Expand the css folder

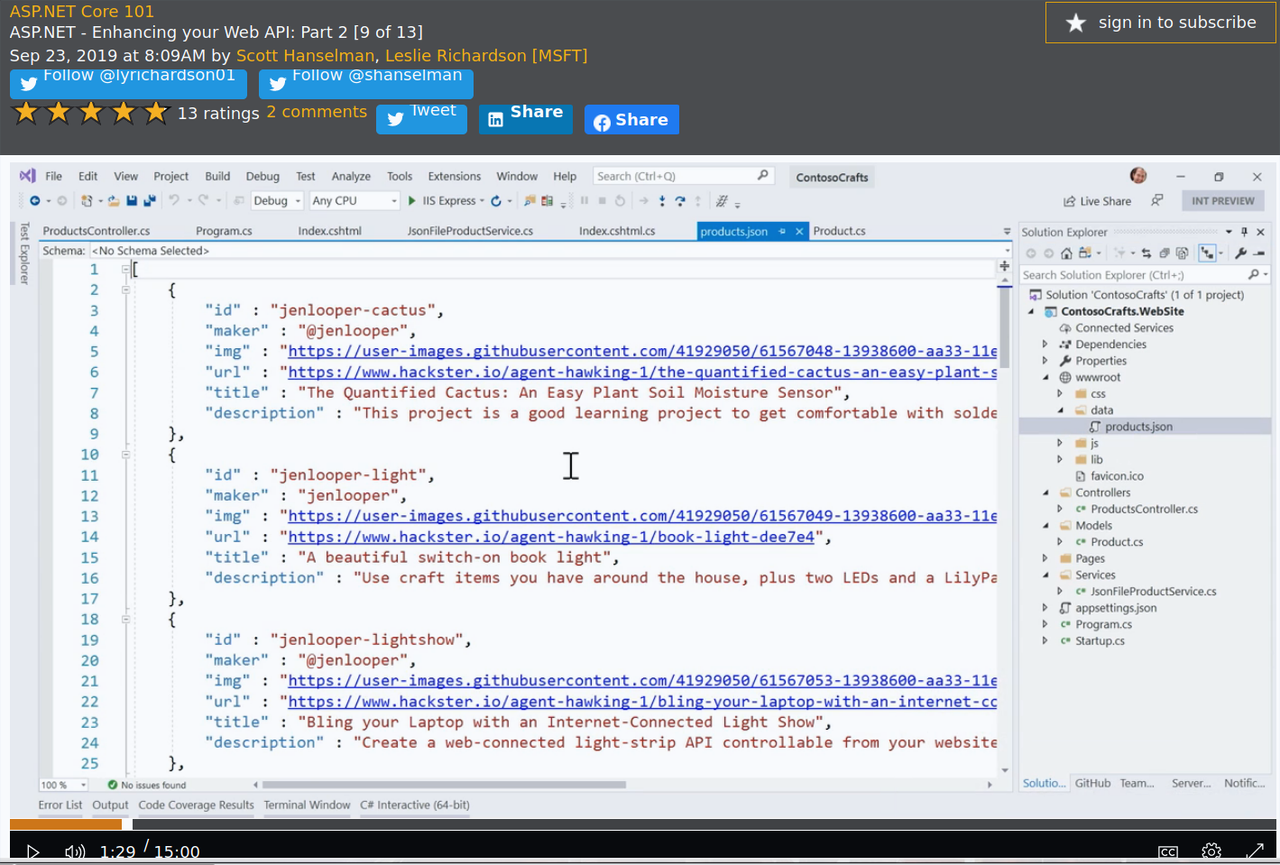(x=1061, y=394)
